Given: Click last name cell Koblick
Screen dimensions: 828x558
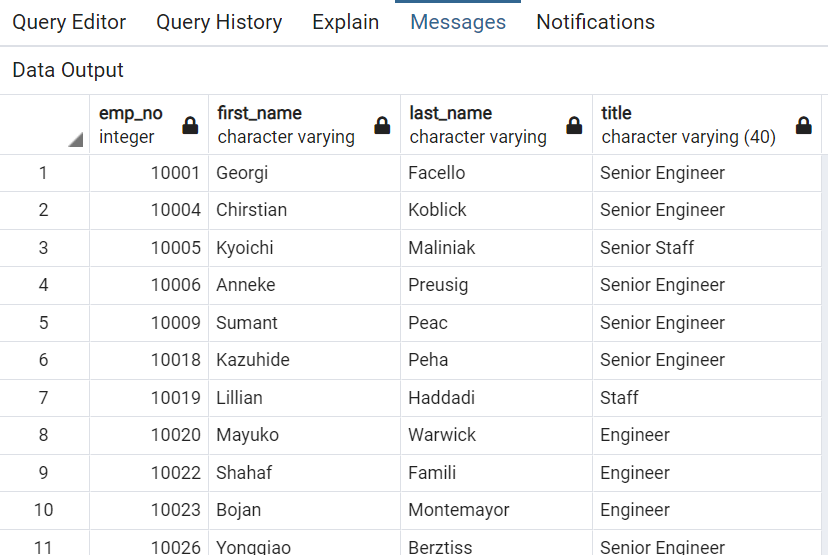Looking at the screenshot, I should pyautogui.click(x=496, y=210).
